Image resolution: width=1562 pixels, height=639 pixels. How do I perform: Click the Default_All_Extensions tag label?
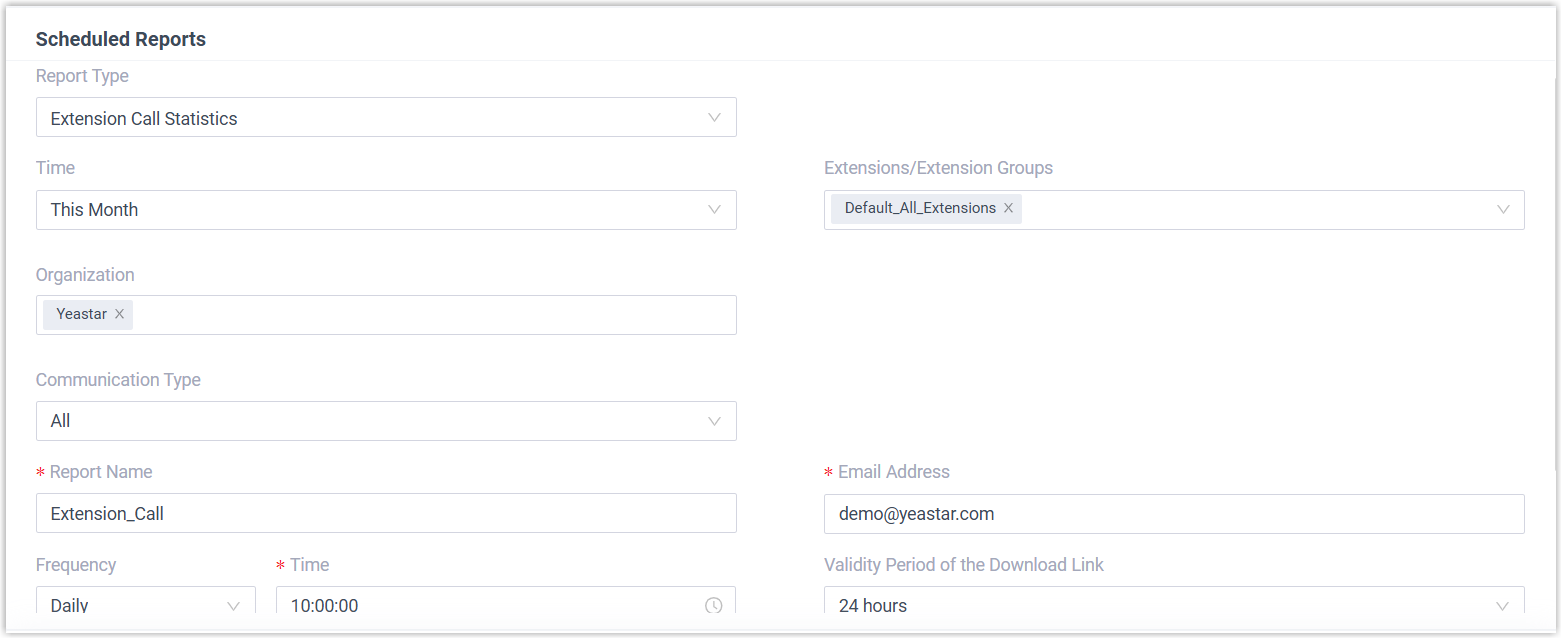[x=919, y=209]
